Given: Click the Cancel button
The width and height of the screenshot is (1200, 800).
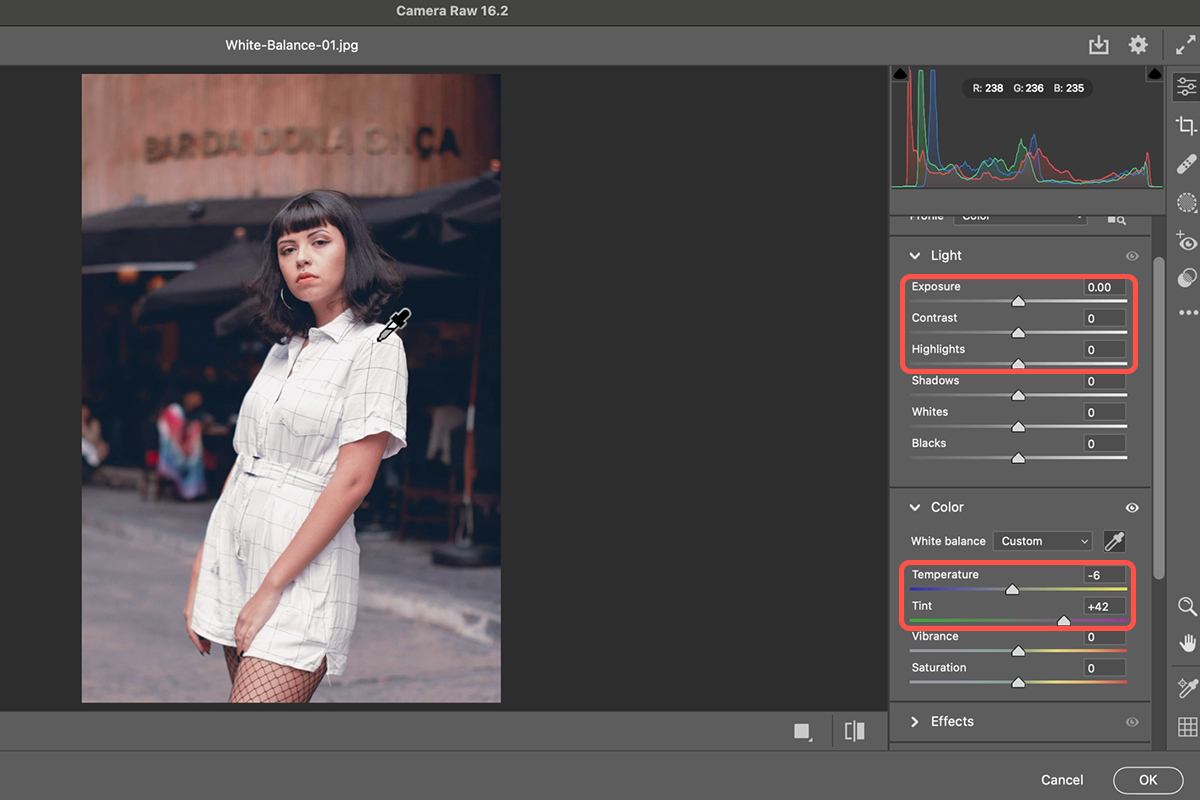Looking at the screenshot, I should pos(1062,779).
